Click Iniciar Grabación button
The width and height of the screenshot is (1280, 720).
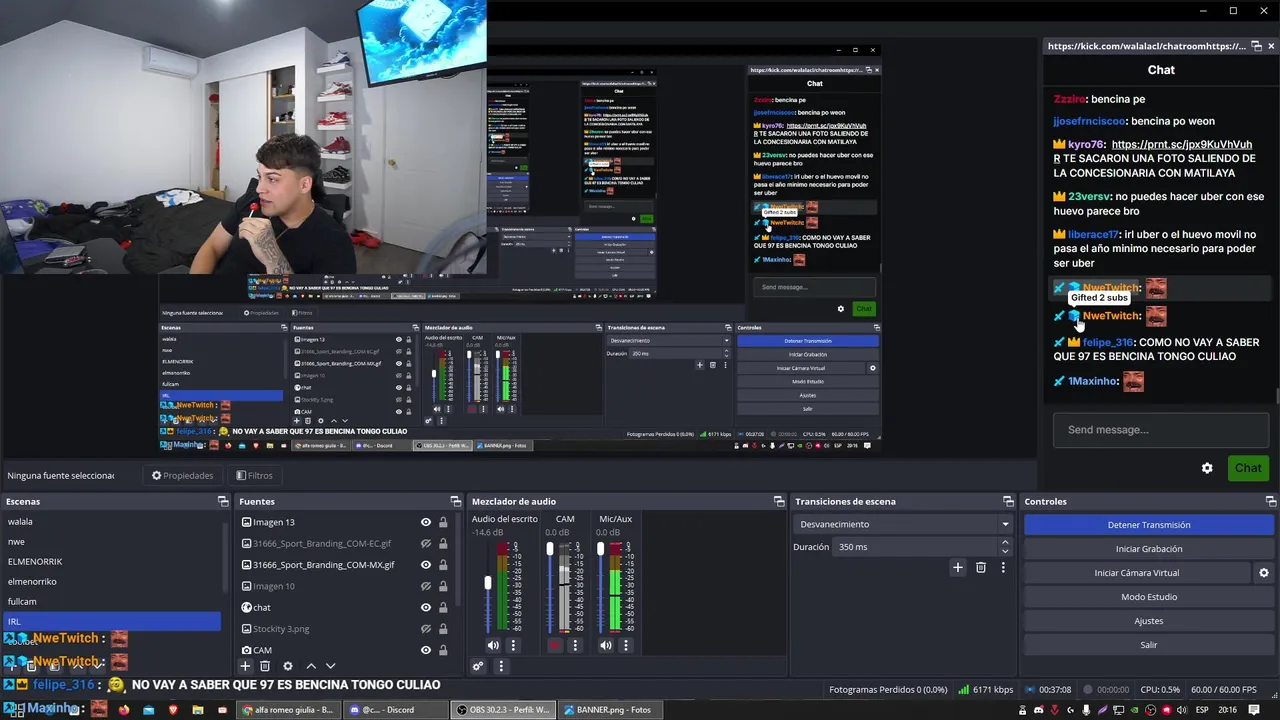[1148, 549]
